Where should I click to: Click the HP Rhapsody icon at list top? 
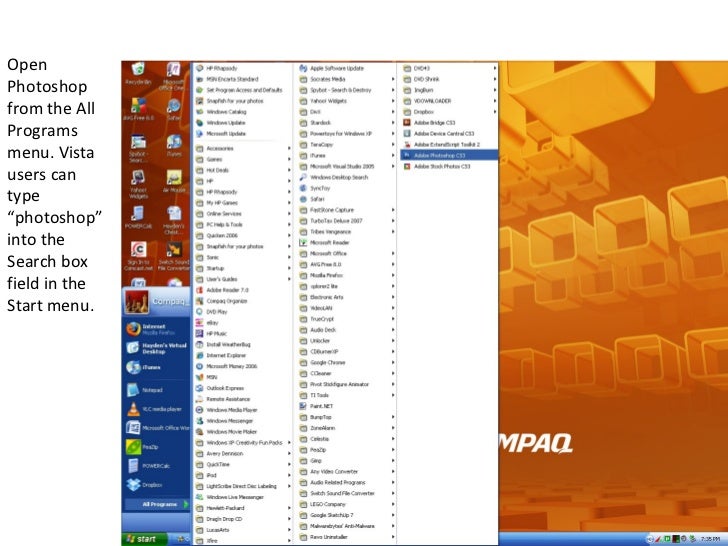[200, 68]
